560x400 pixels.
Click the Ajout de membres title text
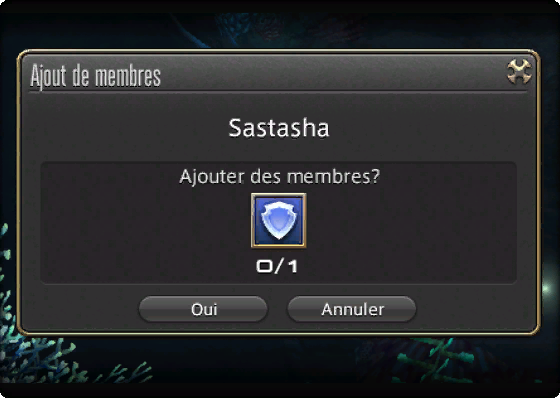point(95,76)
